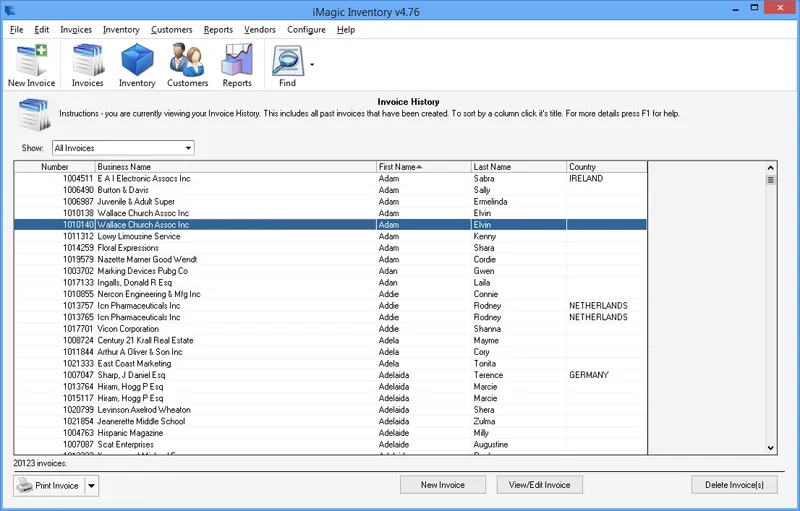Select the Century 21 Krall Real Estate row
Image resolution: width=800 pixels, height=511 pixels.
pos(331,340)
